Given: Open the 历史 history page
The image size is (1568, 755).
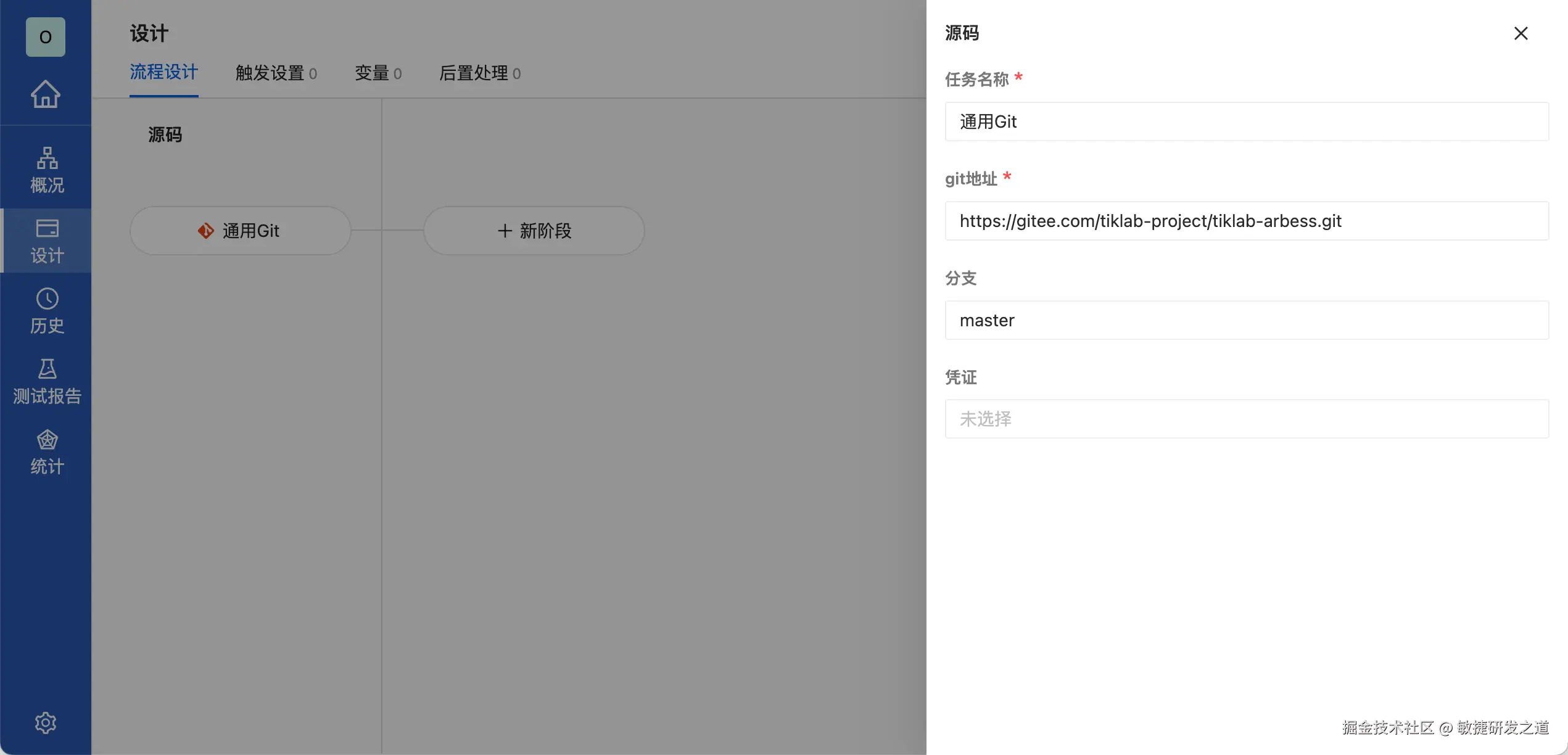Looking at the screenshot, I should pyautogui.click(x=47, y=311).
